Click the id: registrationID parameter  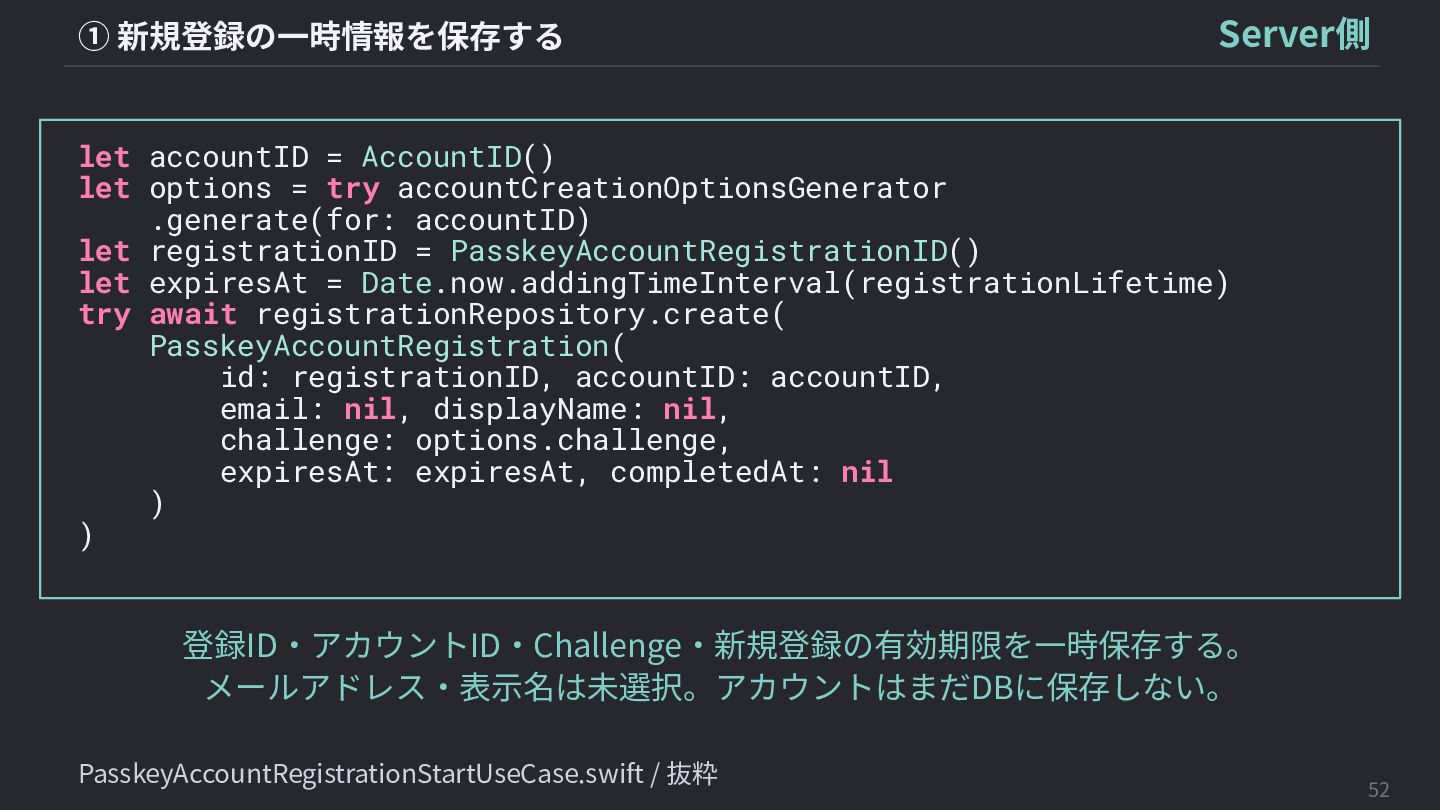380,377
